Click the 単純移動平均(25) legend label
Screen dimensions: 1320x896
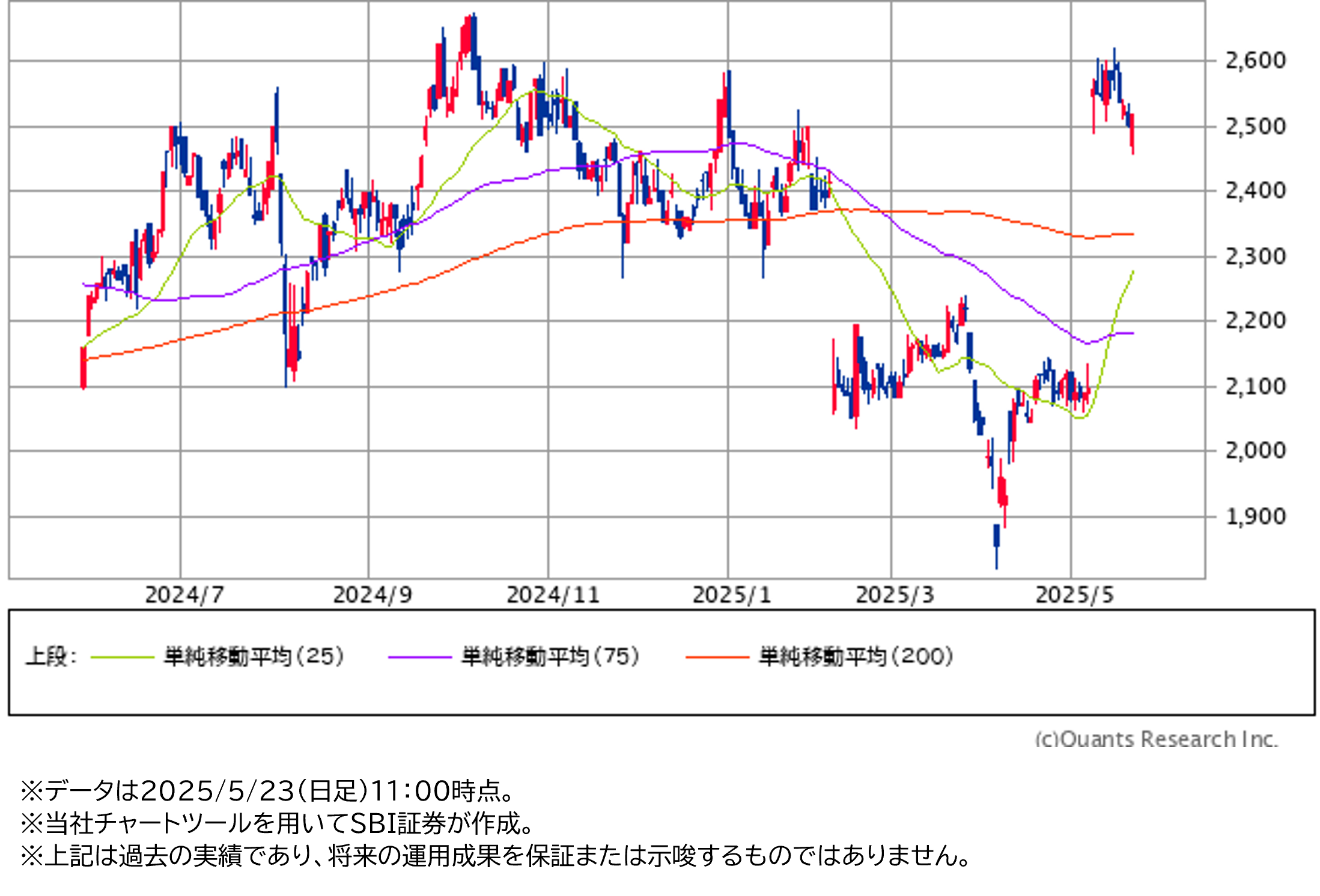[x=254, y=656]
